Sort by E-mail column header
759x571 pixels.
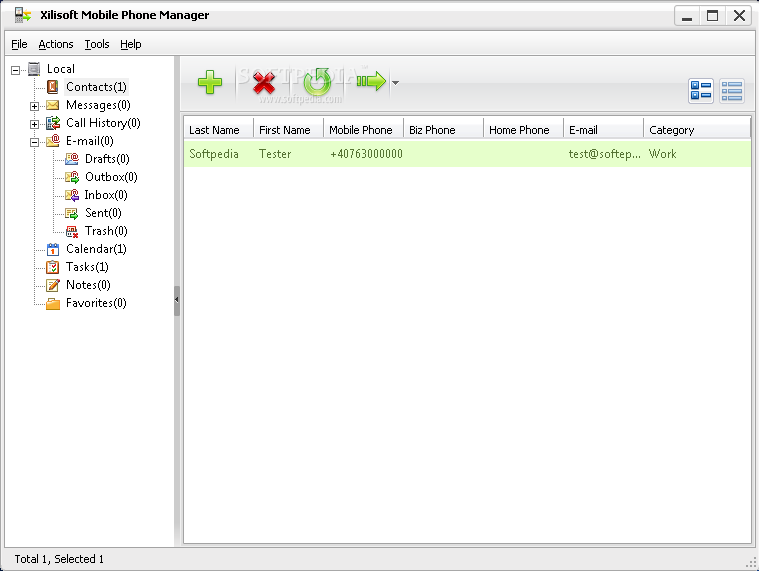[603, 130]
